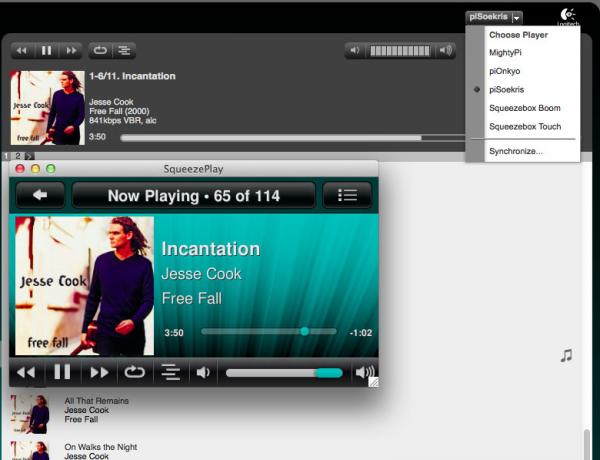Fast forward in SqueezePlay bottom bar
This screenshot has height=460, width=600.
[x=99, y=372]
